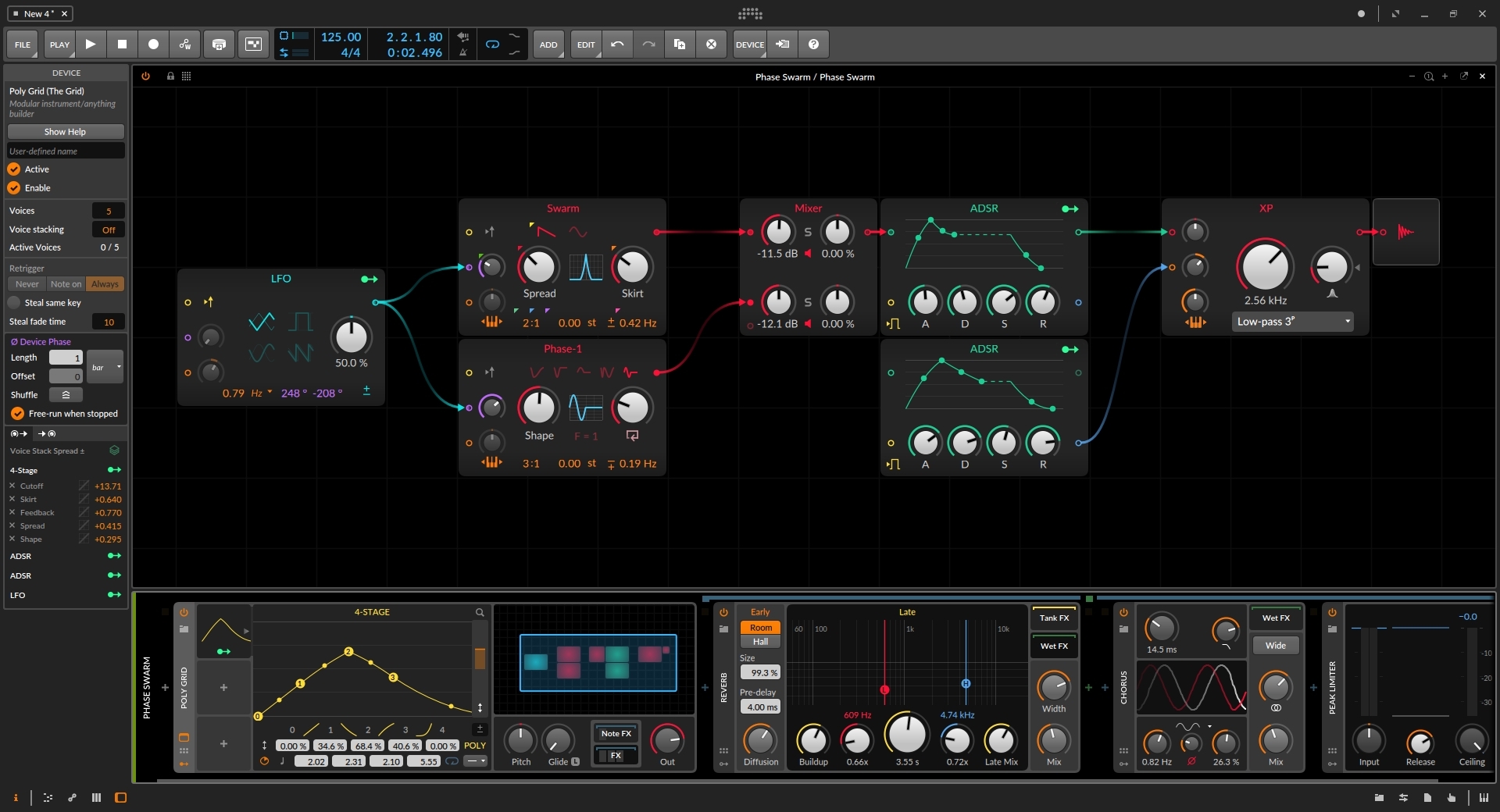
Task: Open the bar unit dropdown in Device Phase
Action: tap(105, 367)
